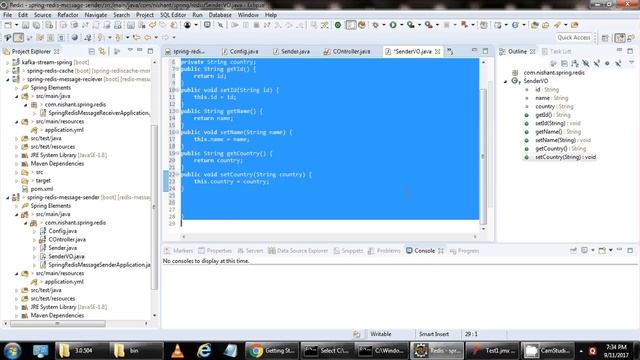The width and height of the screenshot is (640, 360).
Task: Collapse the spring-redis-message-sender project
Action: point(7,198)
